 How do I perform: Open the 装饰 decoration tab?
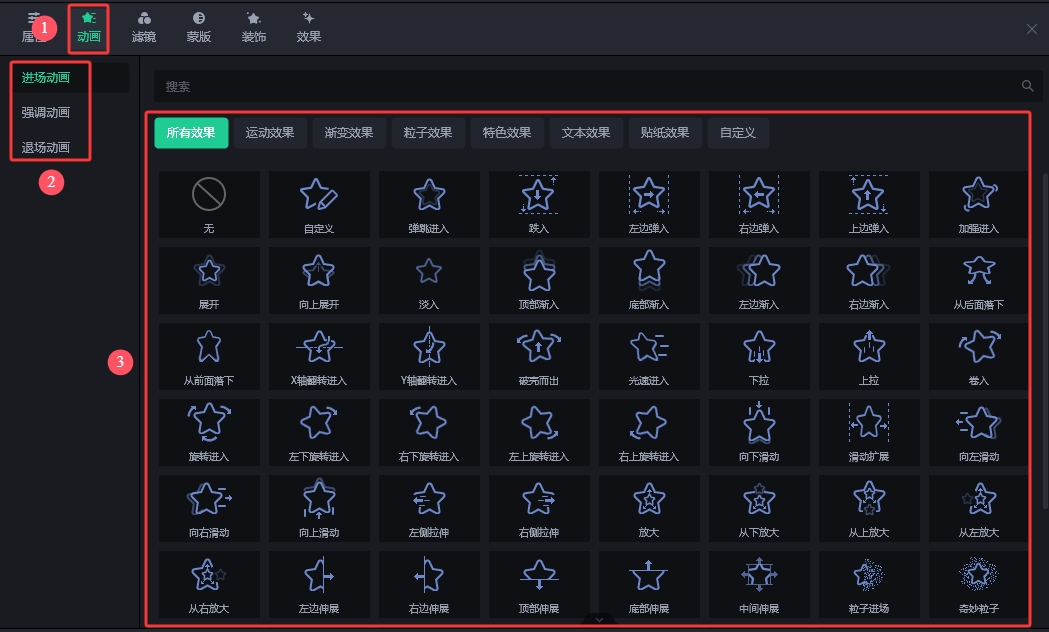click(x=254, y=27)
